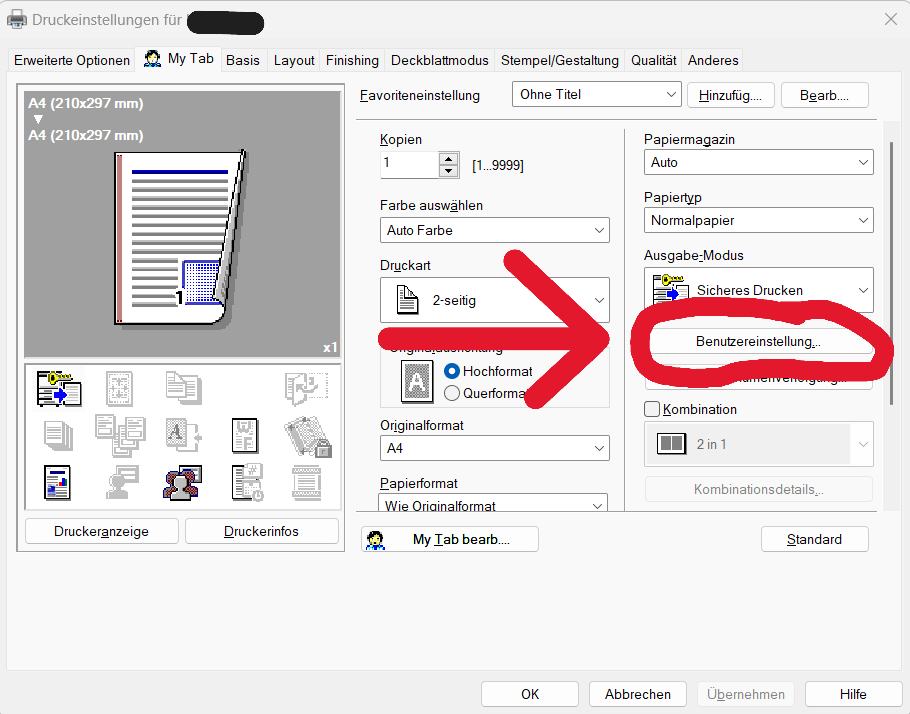The image size is (910, 714).
Task: Select Hochformat orientation
Action: click(x=452, y=371)
